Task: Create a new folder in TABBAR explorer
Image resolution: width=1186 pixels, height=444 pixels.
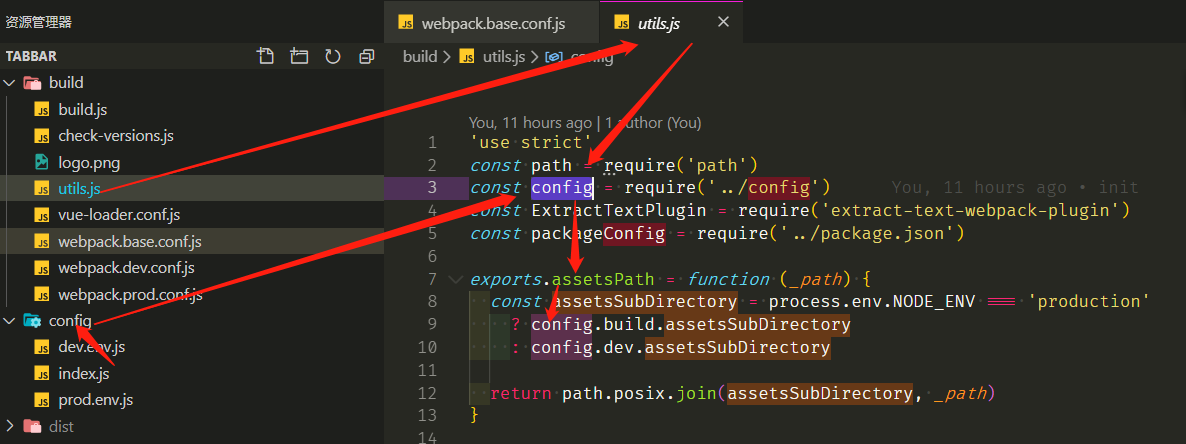Action: pos(299,56)
